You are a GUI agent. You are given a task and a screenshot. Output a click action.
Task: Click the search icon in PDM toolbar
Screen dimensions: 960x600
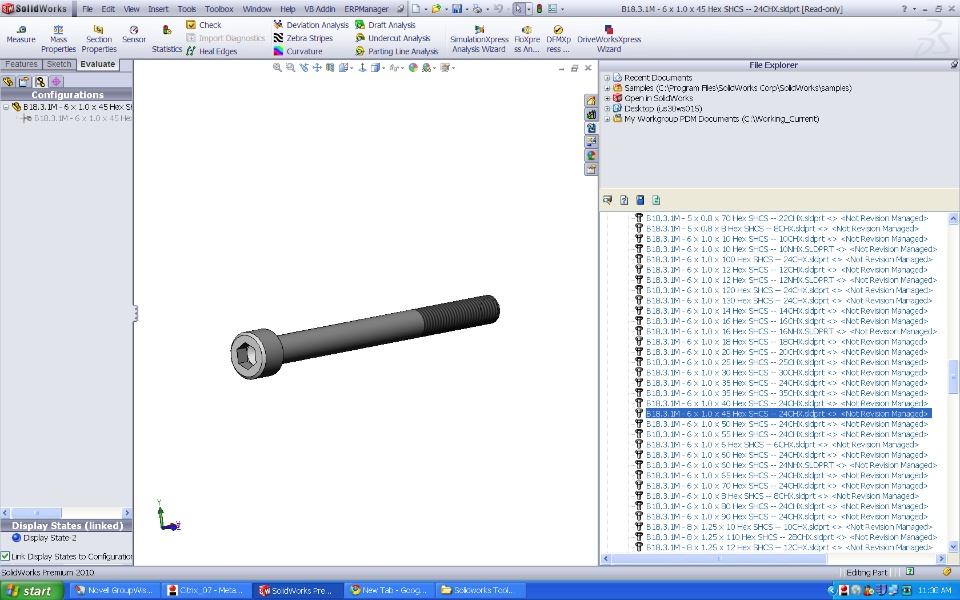coord(607,200)
